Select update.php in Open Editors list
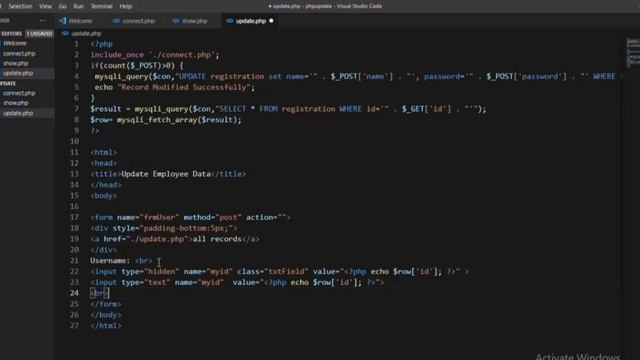This screenshot has height=360, width=640. coord(18,73)
